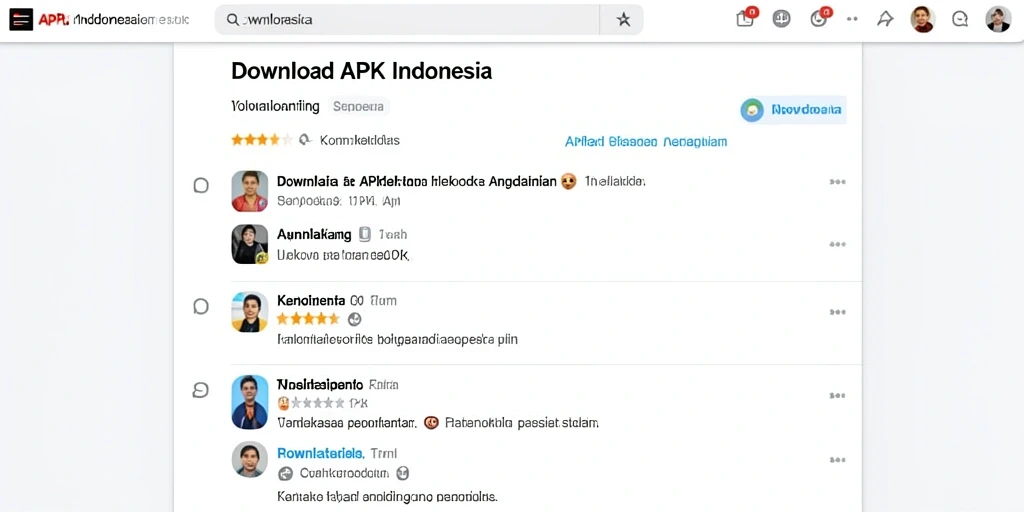Screen dimensions: 1024x512
Task: Open the two-dot more menu in header
Action: [x=852, y=19]
